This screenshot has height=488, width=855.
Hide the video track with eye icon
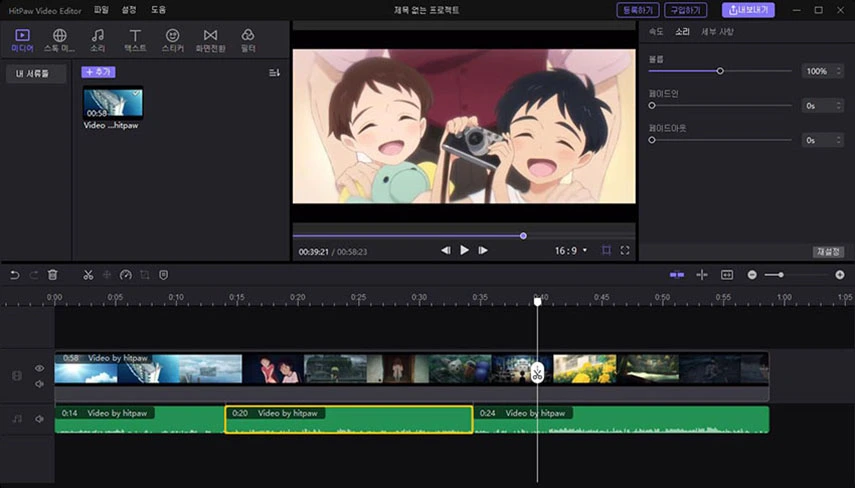pyautogui.click(x=39, y=369)
